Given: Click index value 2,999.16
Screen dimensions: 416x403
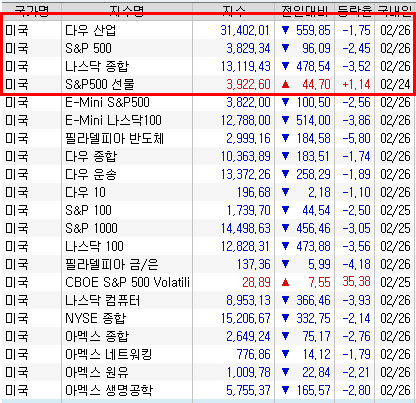Looking at the screenshot, I should [248, 138].
